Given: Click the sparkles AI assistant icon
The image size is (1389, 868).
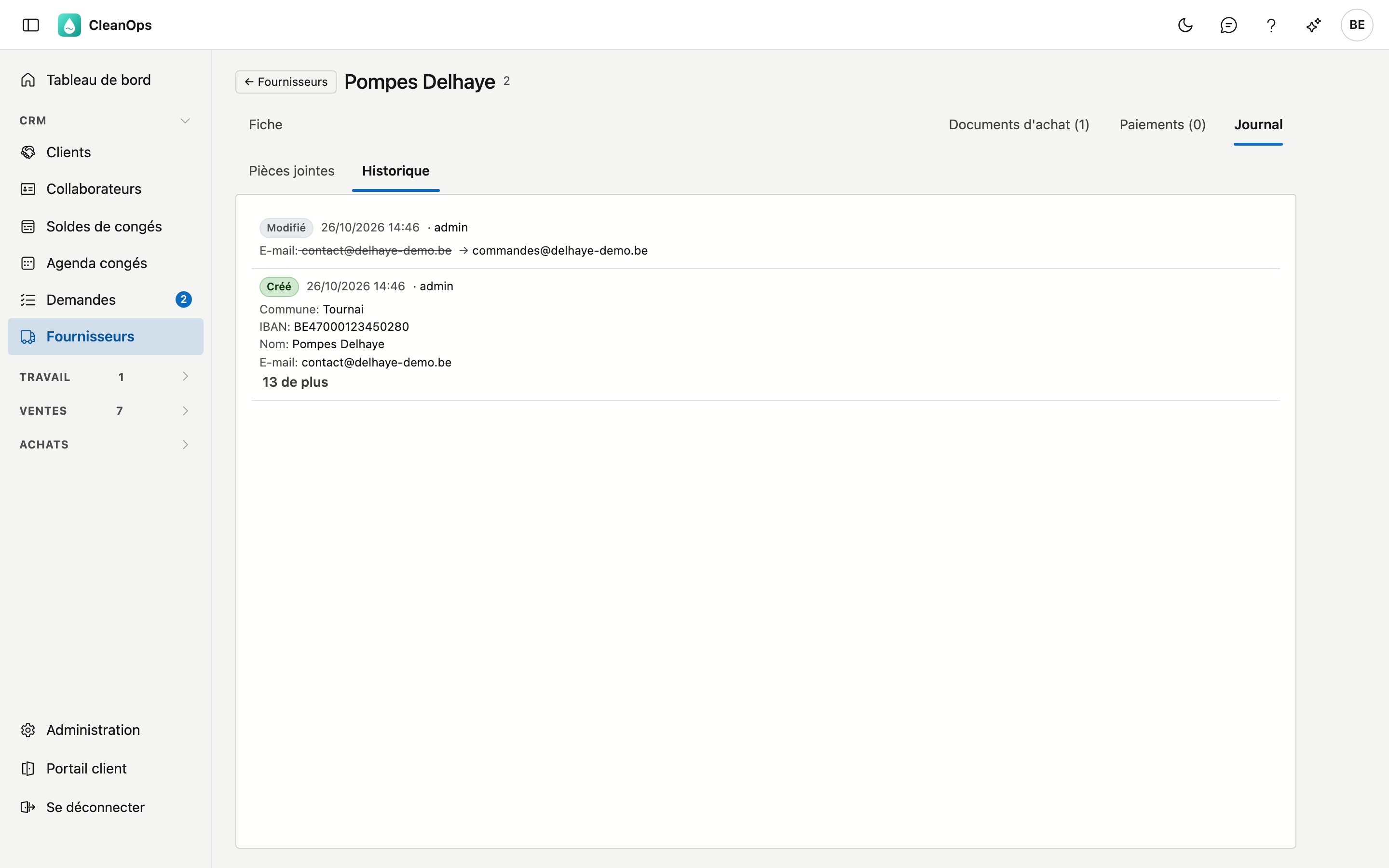Looking at the screenshot, I should coord(1313,25).
